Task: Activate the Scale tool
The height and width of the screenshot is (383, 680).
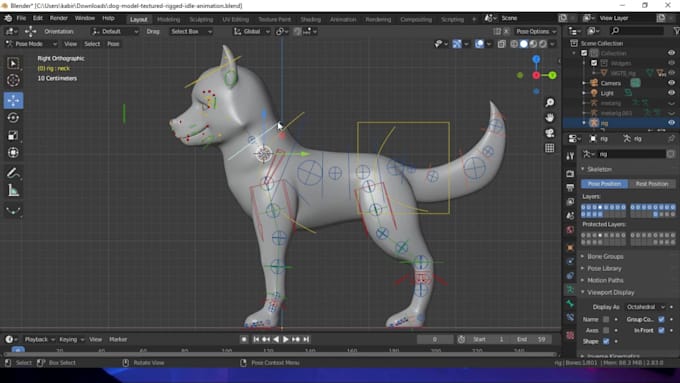Action: pos(13,135)
